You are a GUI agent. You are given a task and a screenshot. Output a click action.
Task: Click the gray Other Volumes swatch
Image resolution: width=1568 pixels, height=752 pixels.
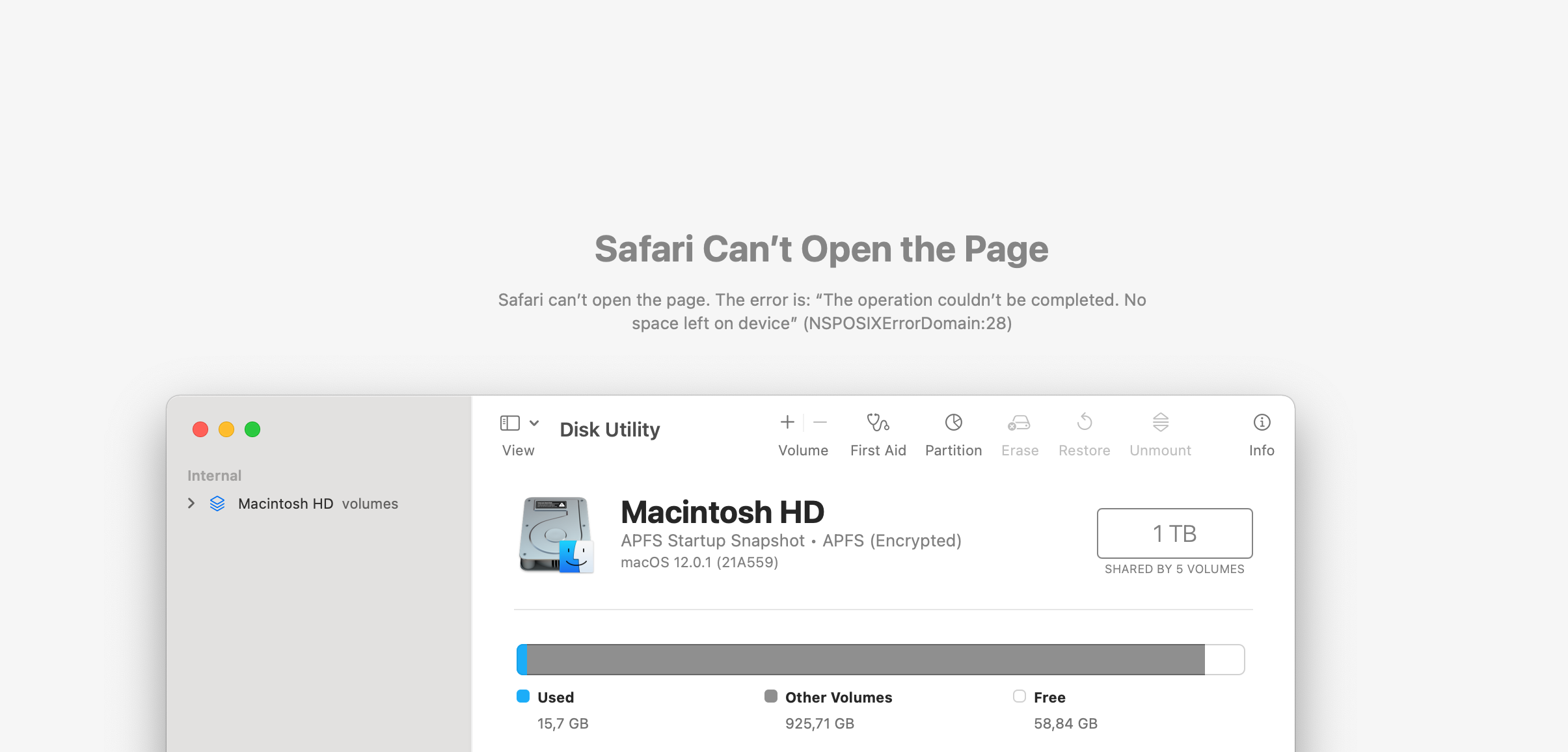point(771,697)
